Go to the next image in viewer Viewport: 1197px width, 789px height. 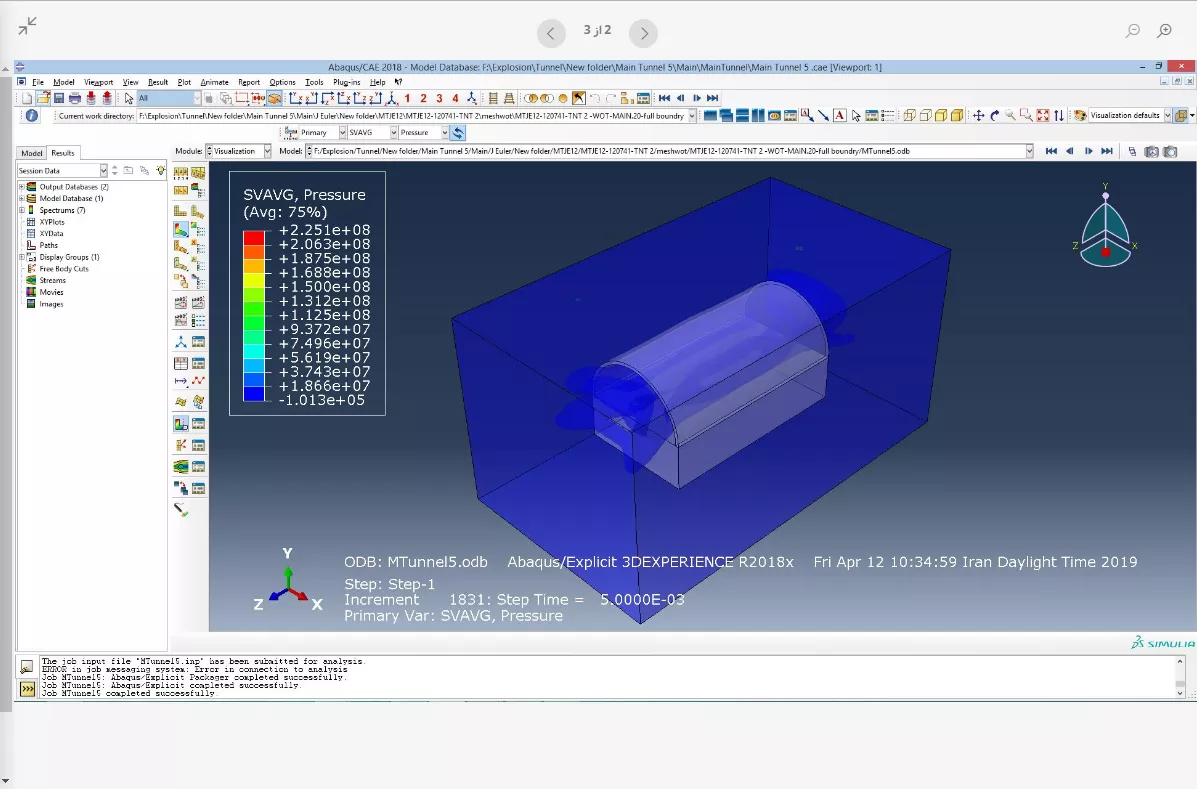(644, 33)
